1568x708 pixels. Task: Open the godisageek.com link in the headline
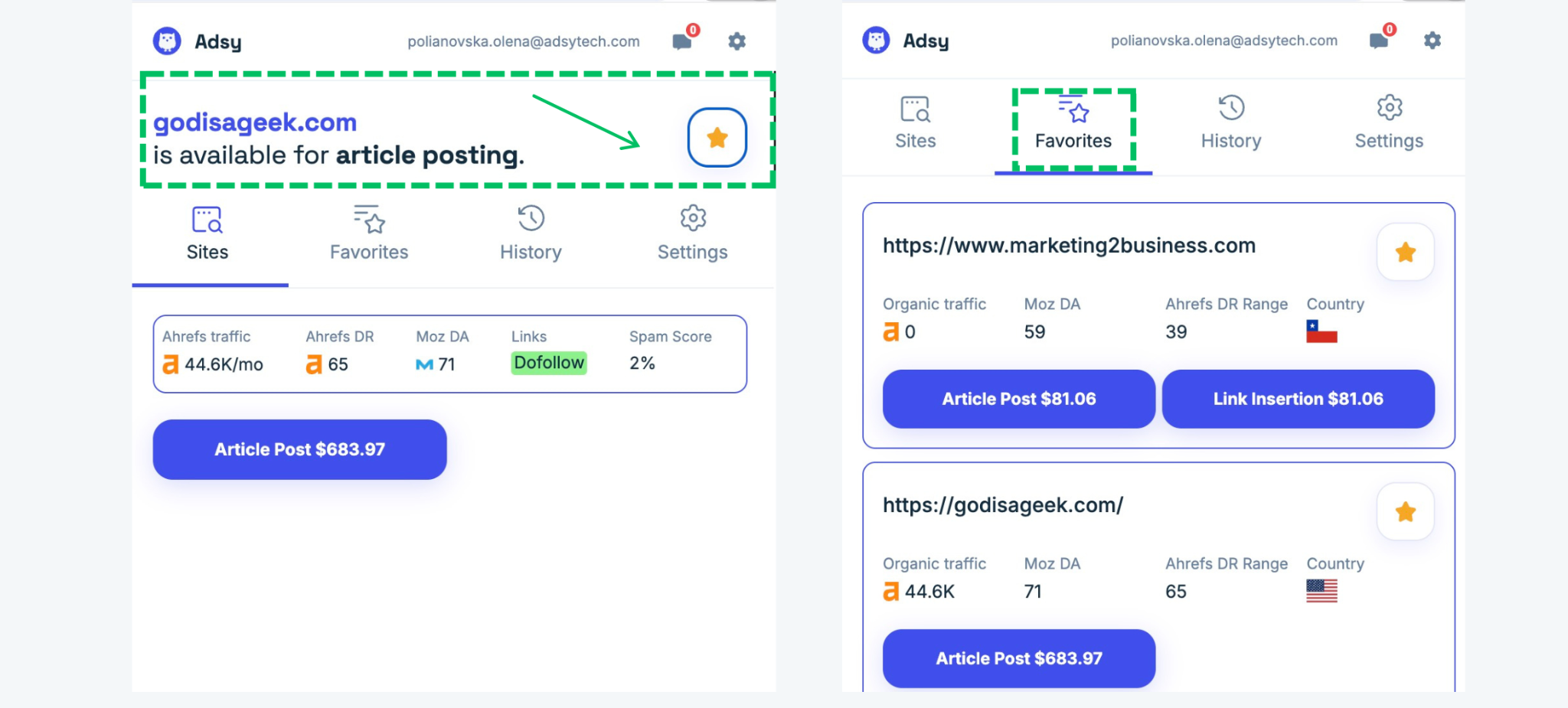(x=255, y=122)
